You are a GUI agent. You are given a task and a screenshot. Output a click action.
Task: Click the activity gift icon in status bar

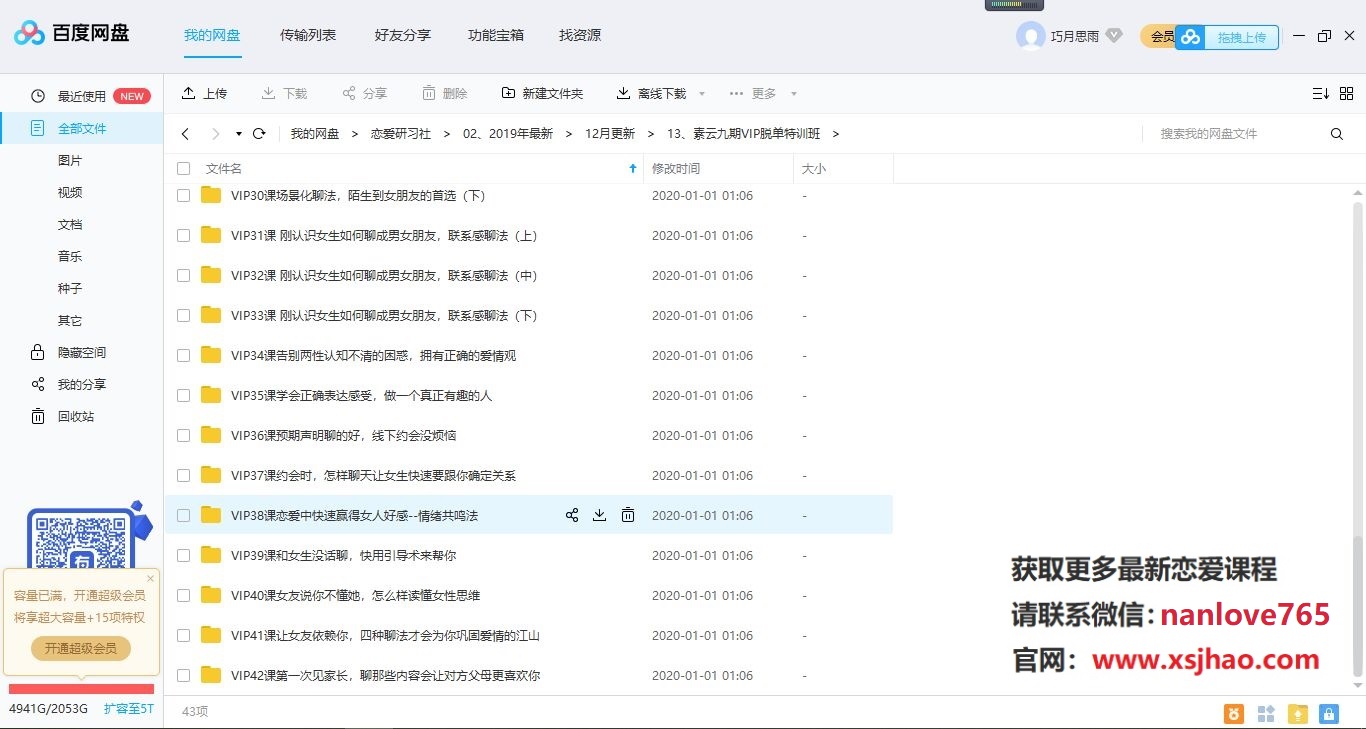(1233, 713)
